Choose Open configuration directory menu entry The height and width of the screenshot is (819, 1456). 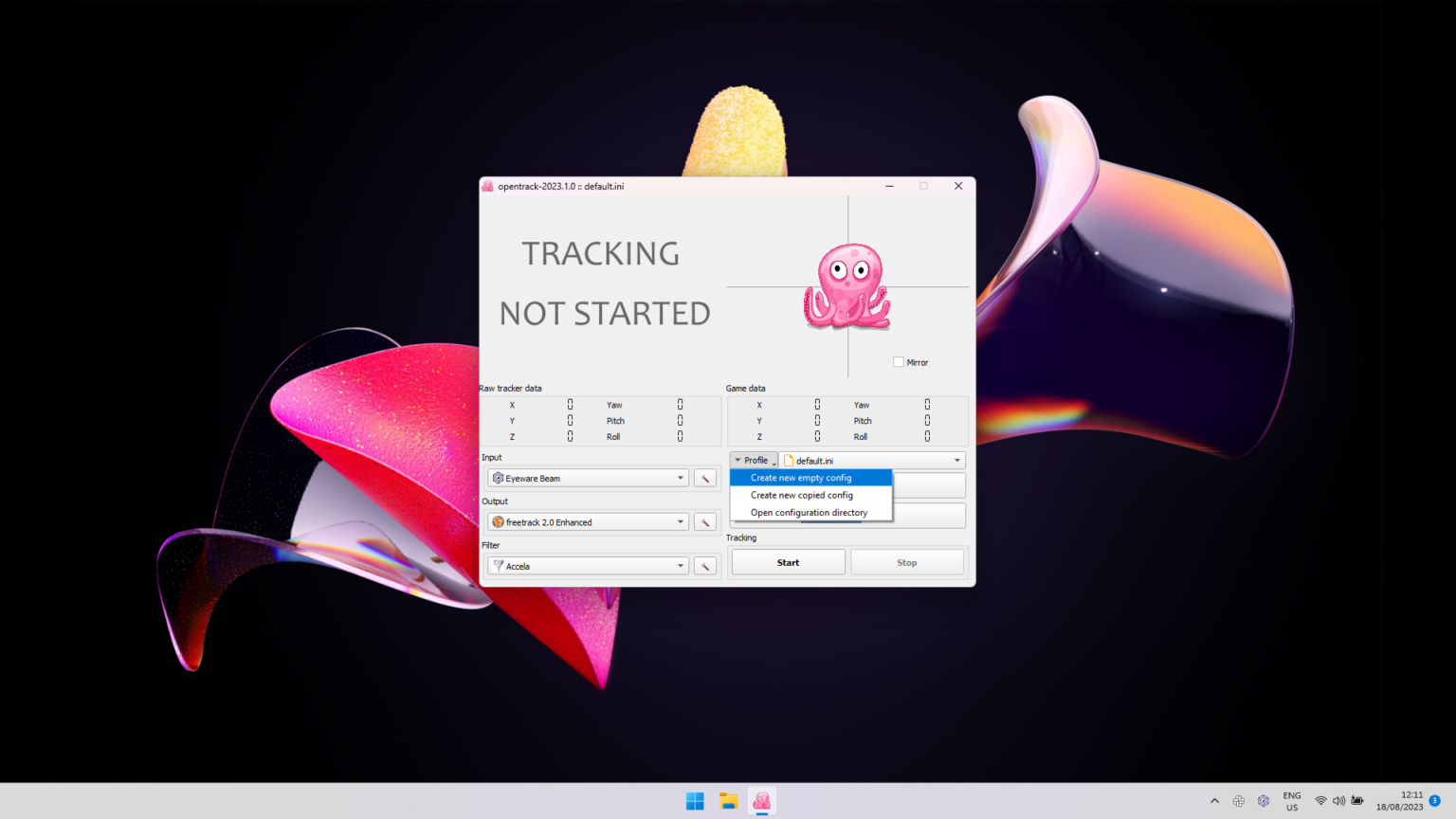[808, 512]
